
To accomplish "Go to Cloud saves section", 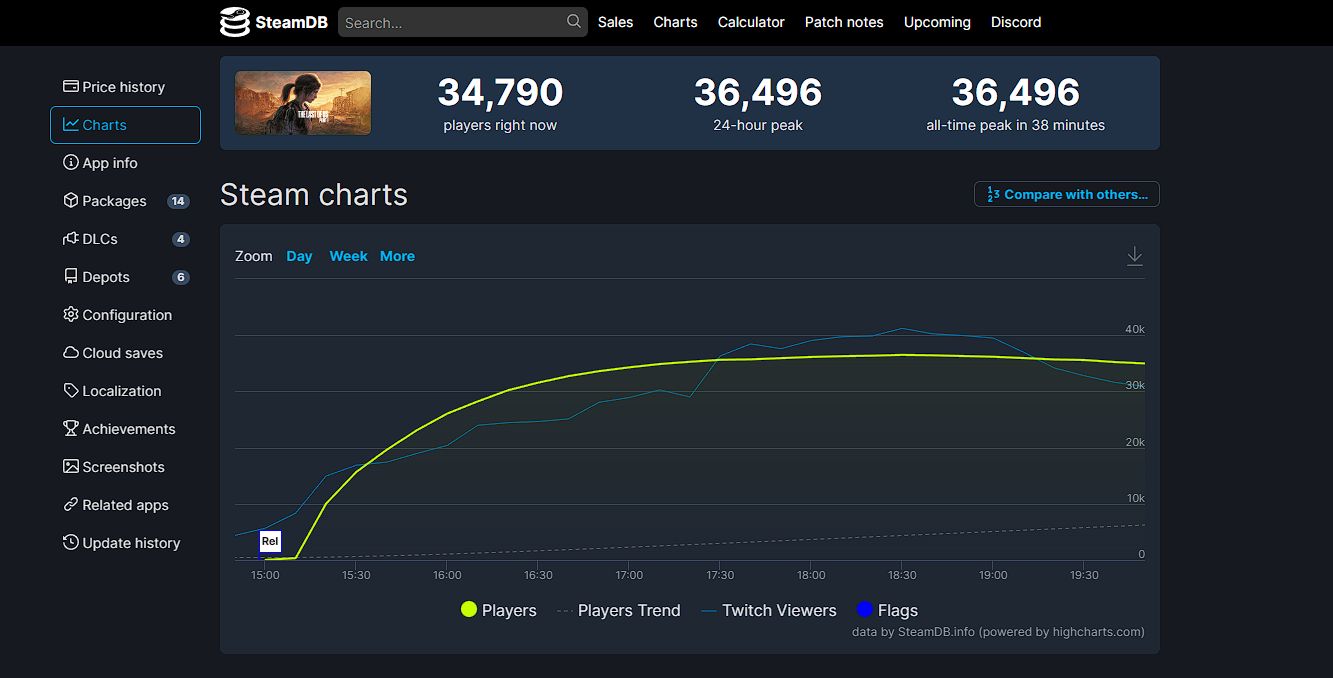I will [122, 353].
